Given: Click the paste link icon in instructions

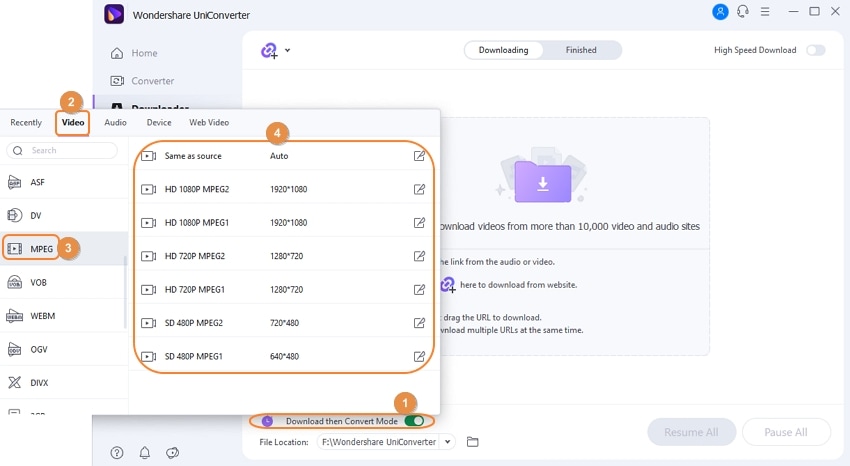Looking at the screenshot, I should [448, 284].
